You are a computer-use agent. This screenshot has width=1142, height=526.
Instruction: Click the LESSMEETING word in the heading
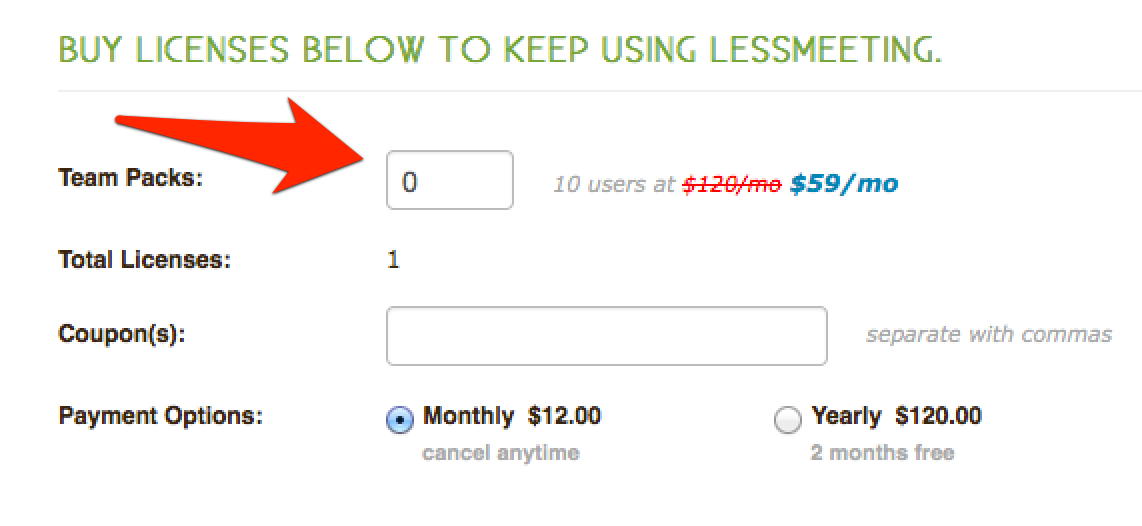808,49
